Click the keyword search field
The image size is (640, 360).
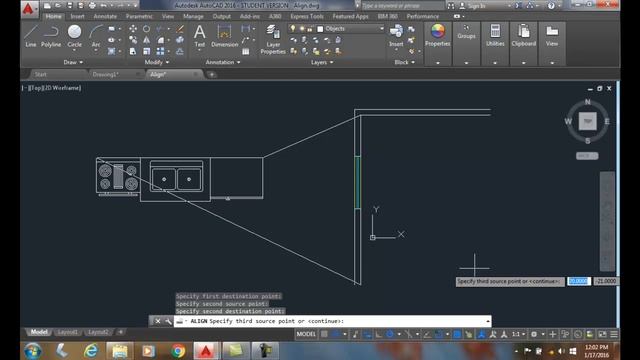pyautogui.click(x=403, y=6)
